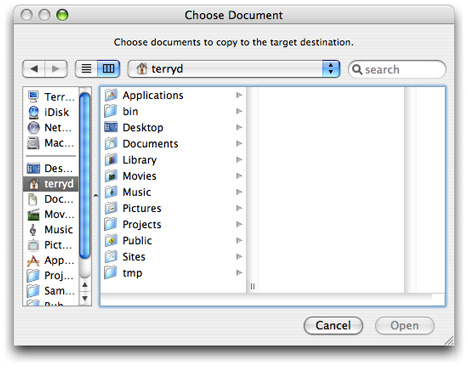
Task: Click the Music folder icon in column
Action: tap(111, 192)
